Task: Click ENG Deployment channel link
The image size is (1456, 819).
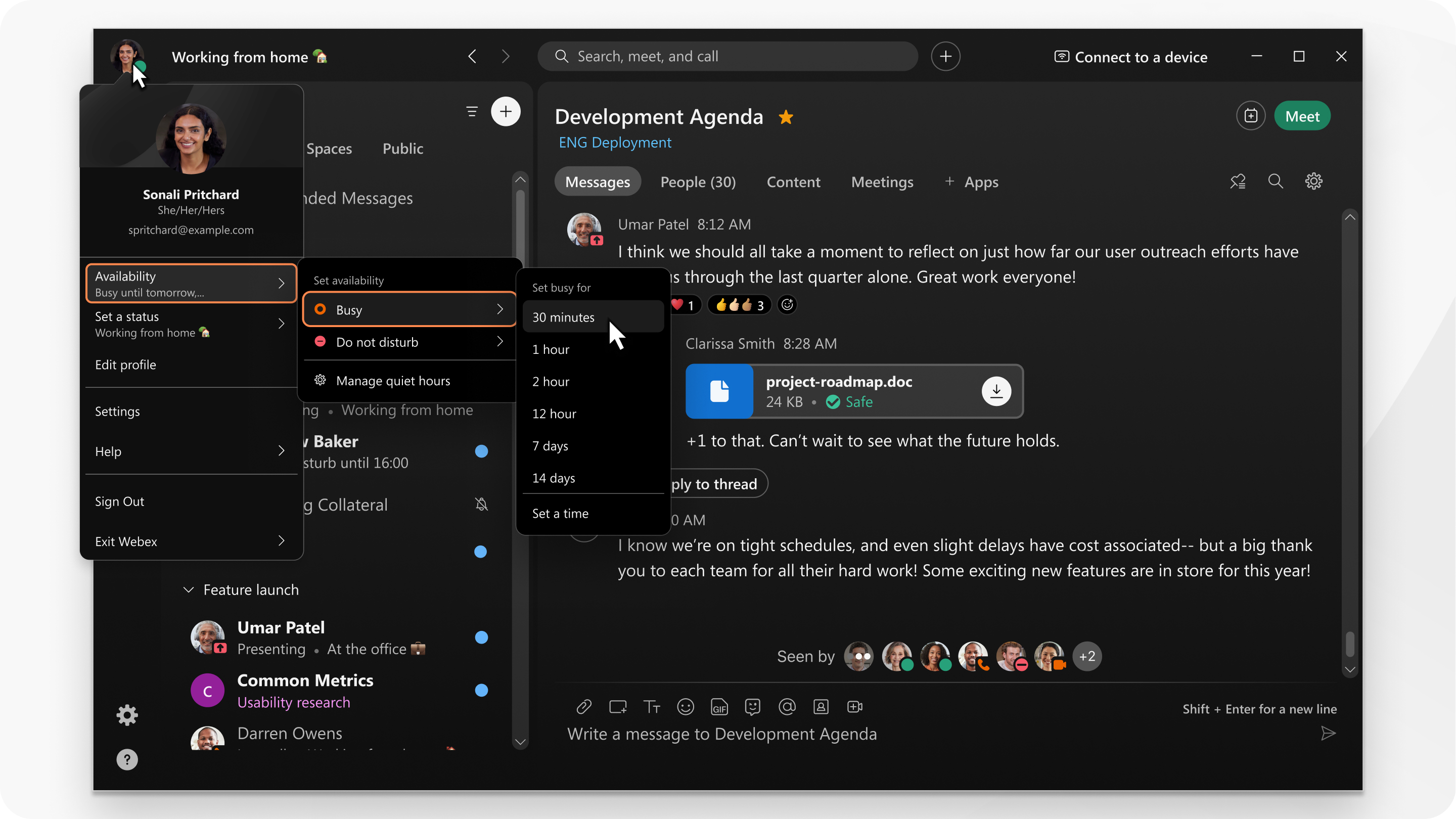Action: (614, 141)
